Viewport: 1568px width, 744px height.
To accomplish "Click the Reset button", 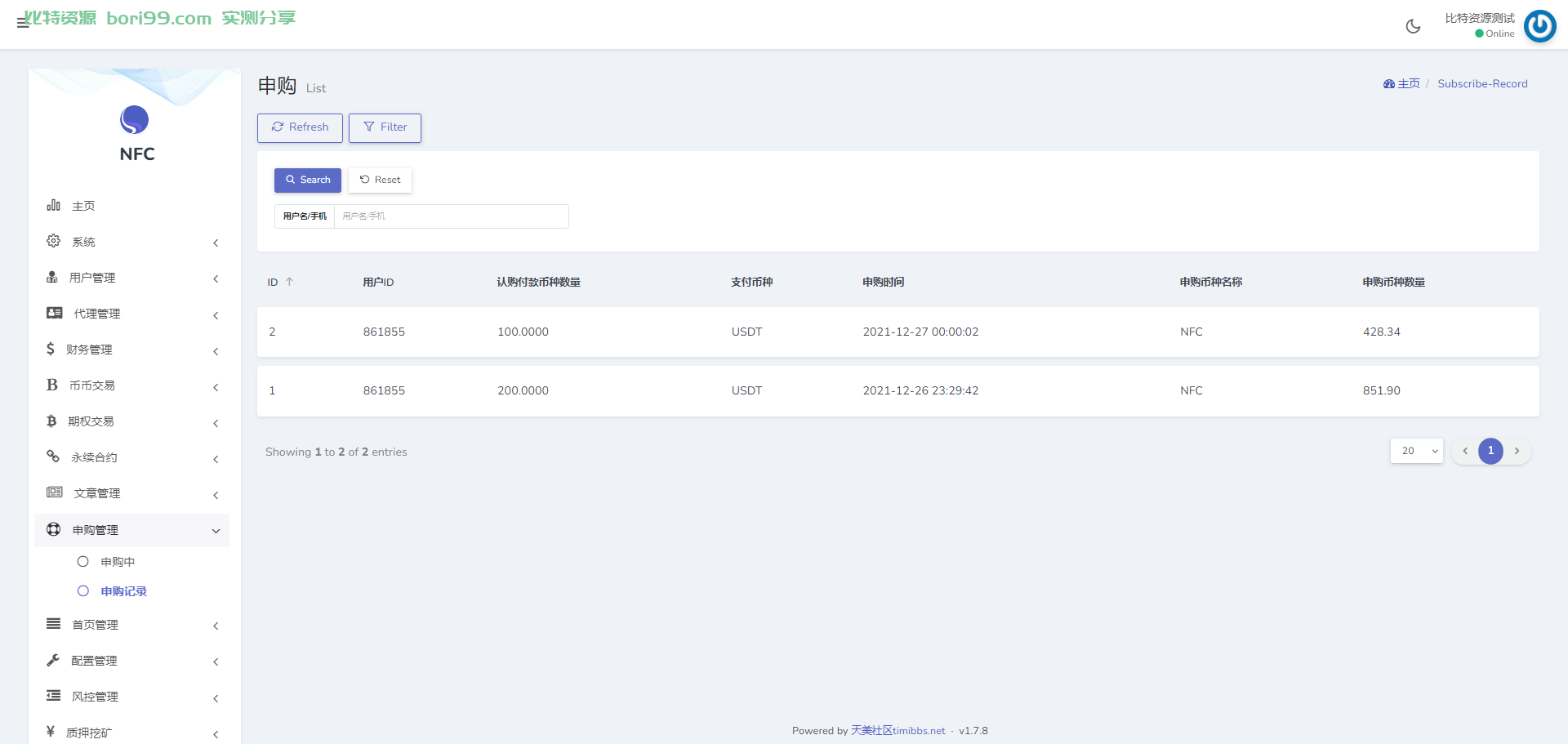I will [x=380, y=180].
